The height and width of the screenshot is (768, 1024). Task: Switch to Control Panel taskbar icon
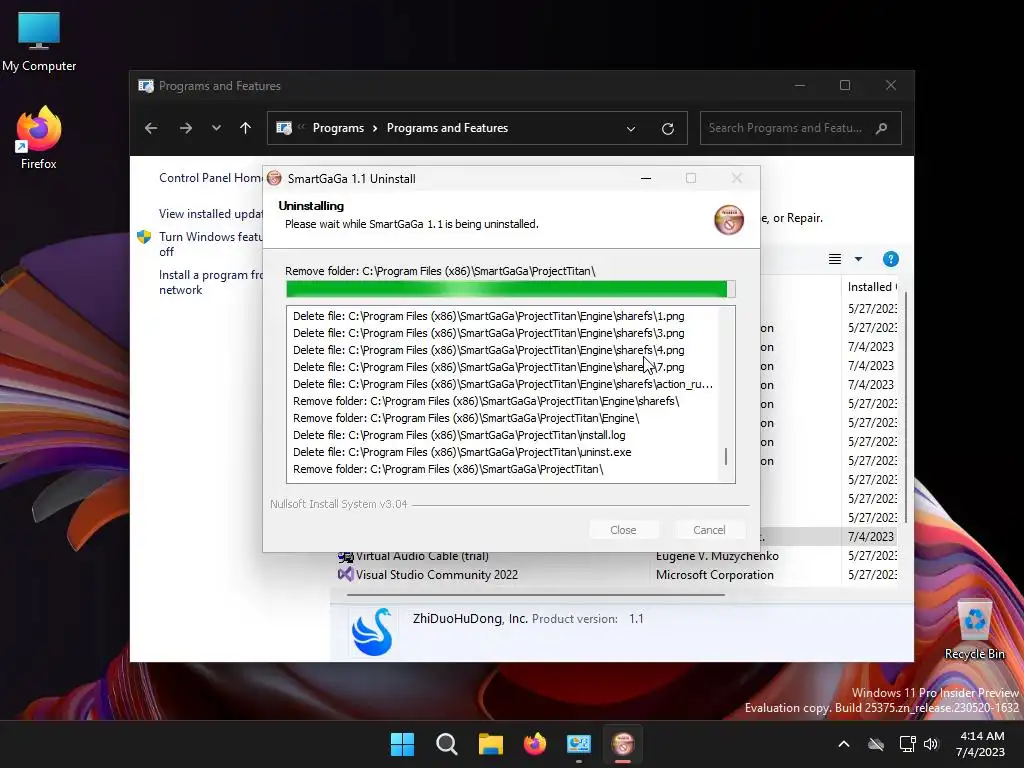[579, 744]
